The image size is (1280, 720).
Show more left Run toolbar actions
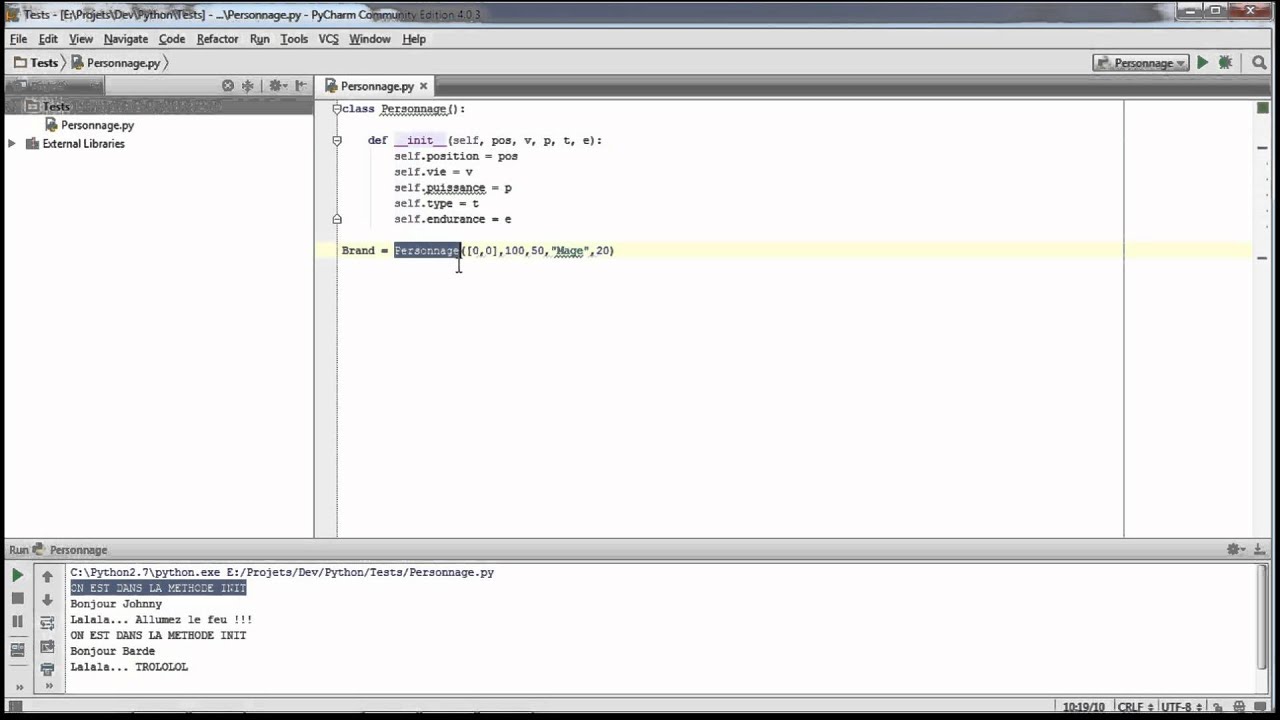point(18,686)
